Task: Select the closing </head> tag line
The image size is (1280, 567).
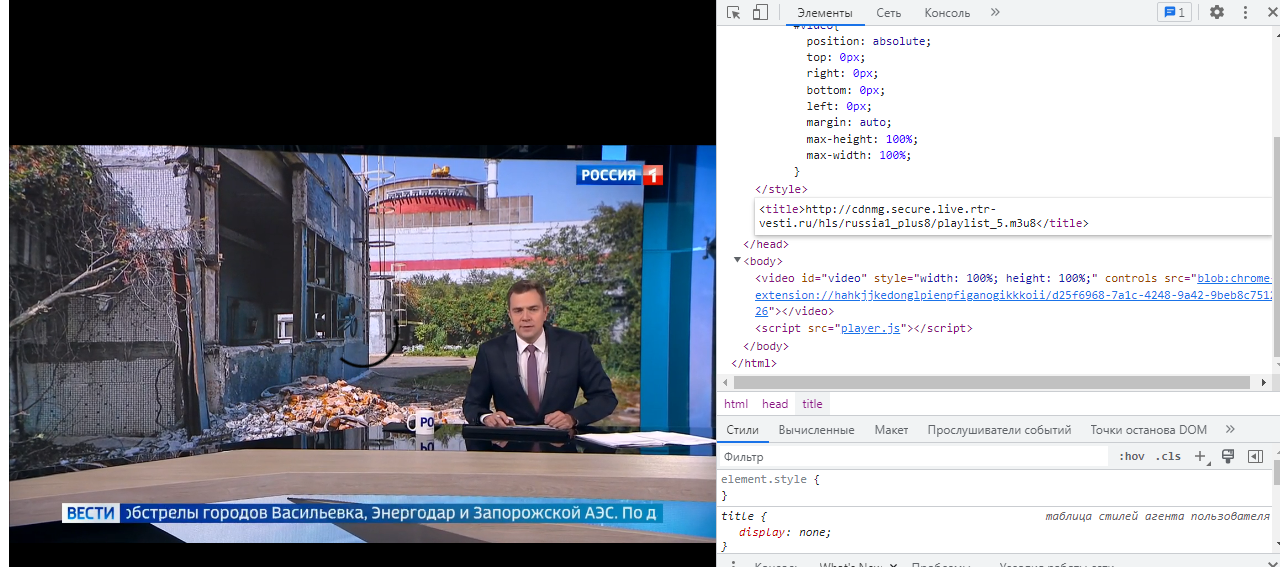Action: coord(766,244)
